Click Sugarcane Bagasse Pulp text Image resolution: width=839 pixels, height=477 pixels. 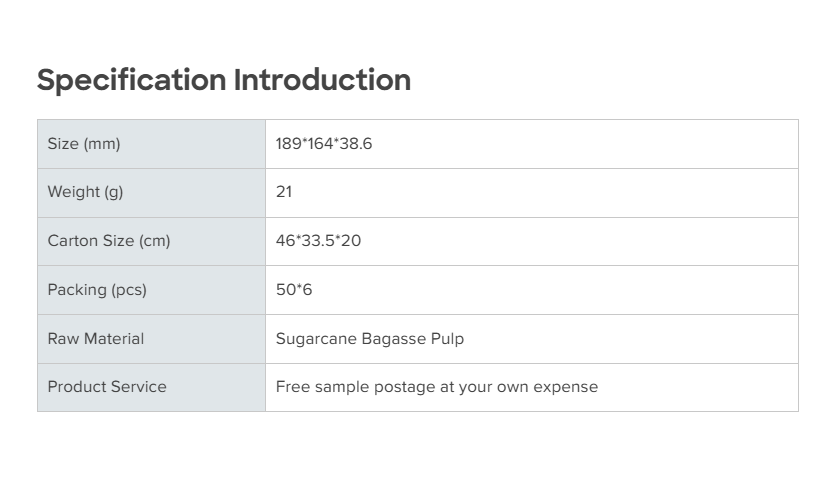point(370,339)
